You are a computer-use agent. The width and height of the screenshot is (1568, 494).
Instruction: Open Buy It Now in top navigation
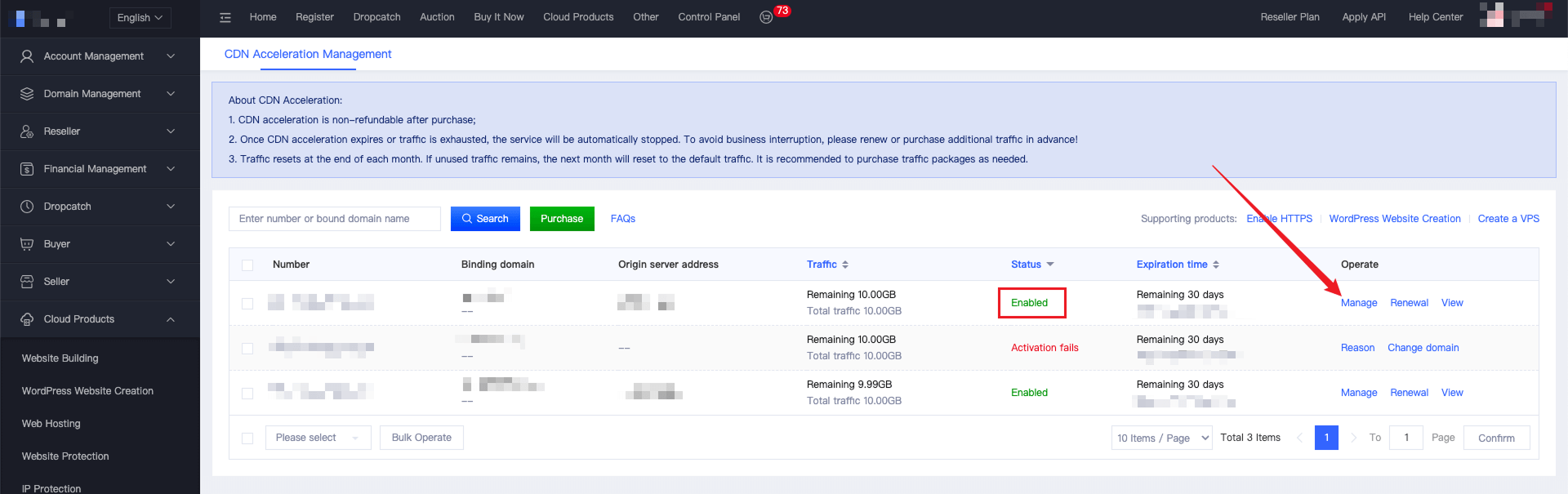(499, 17)
